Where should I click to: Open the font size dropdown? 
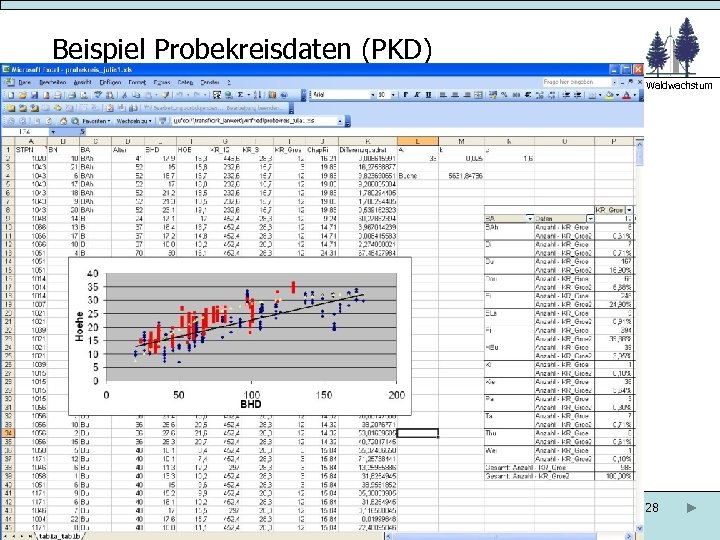[393, 95]
